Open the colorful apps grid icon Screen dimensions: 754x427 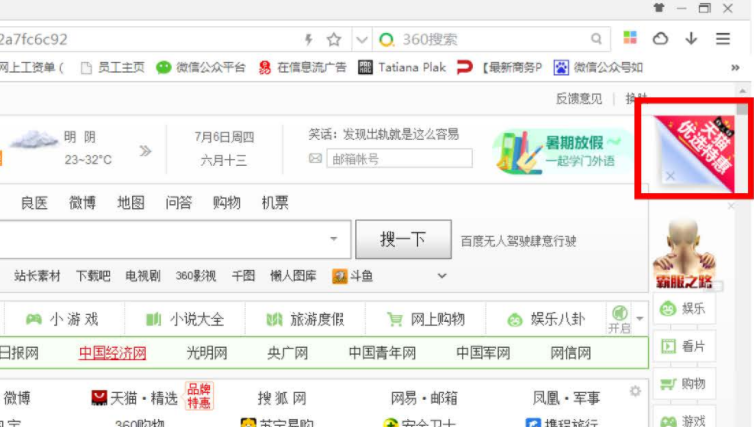pos(630,38)
